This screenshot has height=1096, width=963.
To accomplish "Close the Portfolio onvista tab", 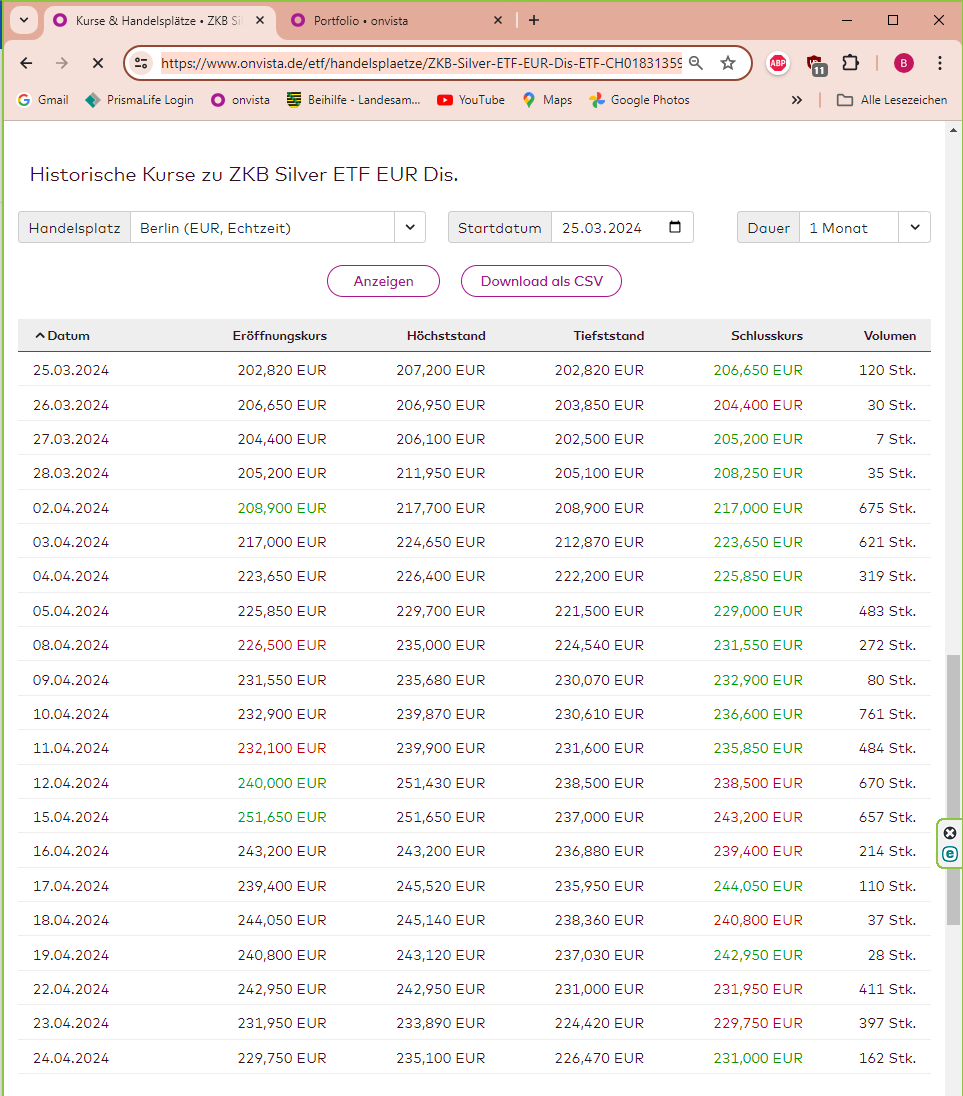I will pyautogui.click(x=498, y=20).
